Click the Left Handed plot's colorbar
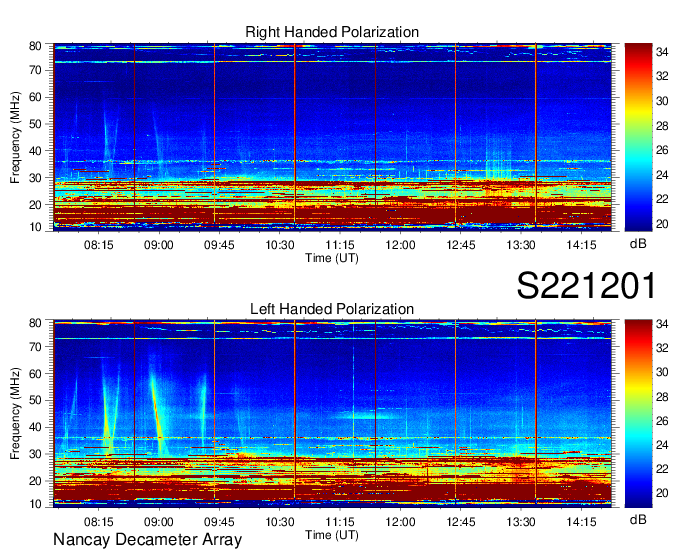The image size is (680, 552). click(638, 414)
